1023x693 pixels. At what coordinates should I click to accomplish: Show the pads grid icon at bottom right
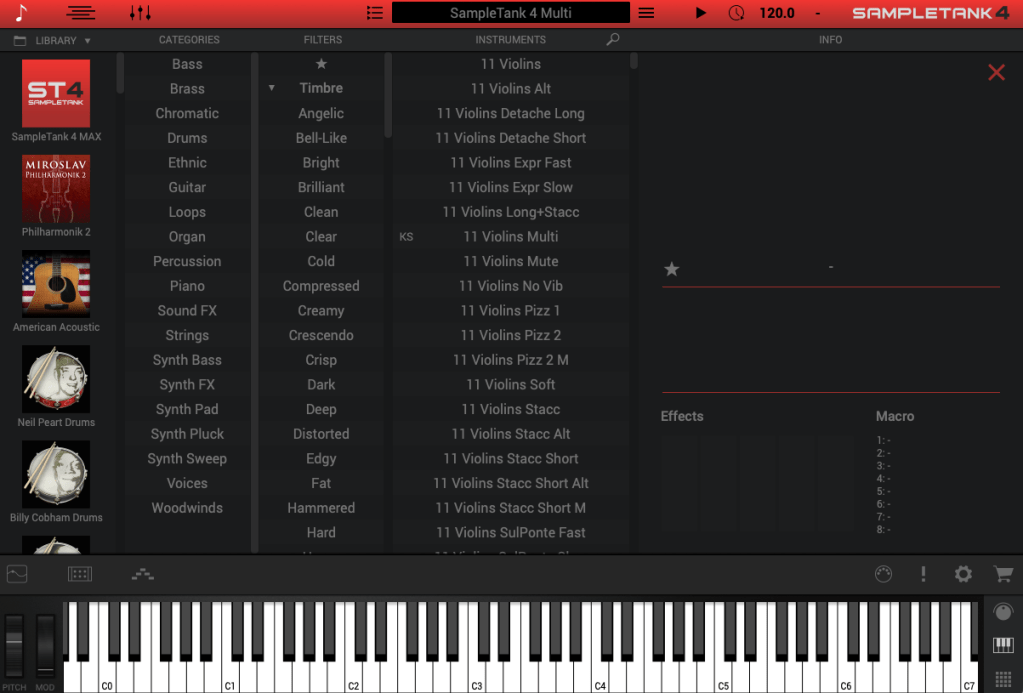[x=1003, y=679]
